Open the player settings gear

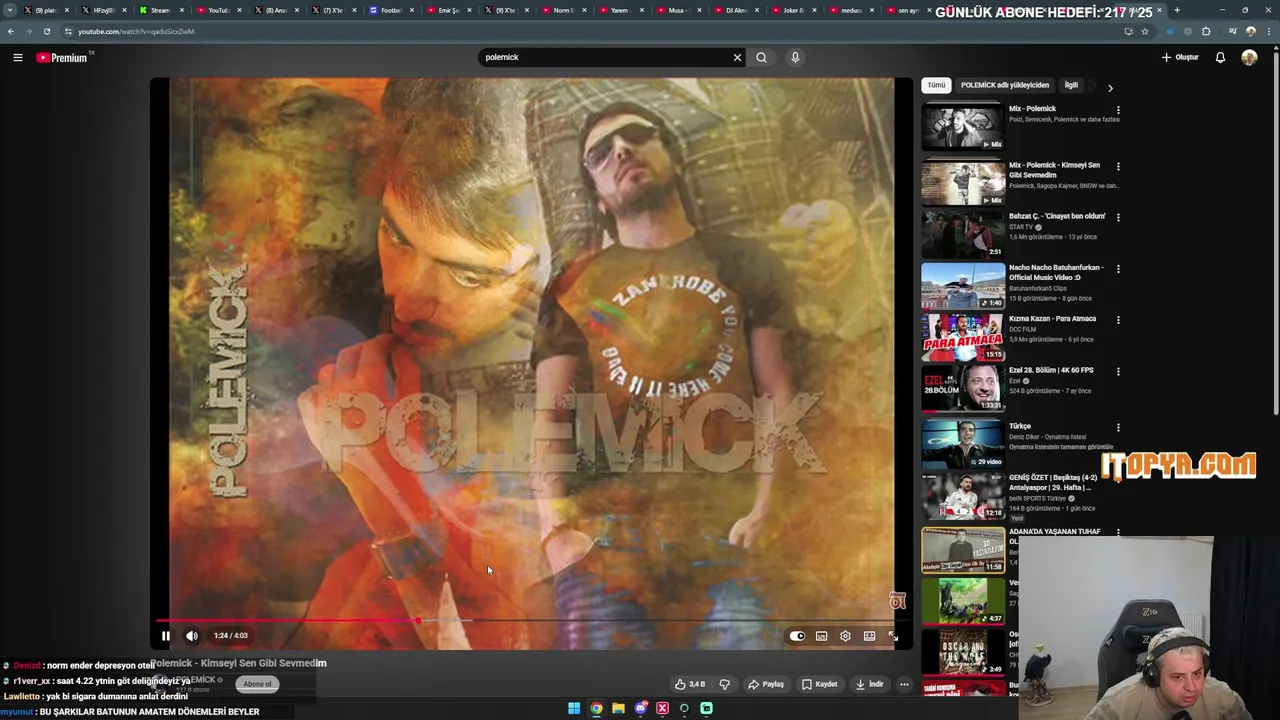click(x=845, y=636)
